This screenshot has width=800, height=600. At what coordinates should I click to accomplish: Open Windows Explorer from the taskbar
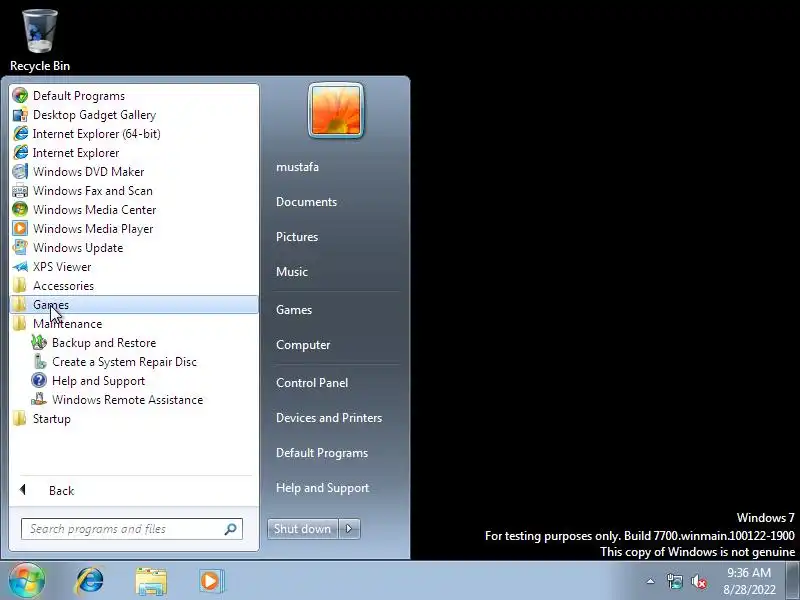[151, 581]
